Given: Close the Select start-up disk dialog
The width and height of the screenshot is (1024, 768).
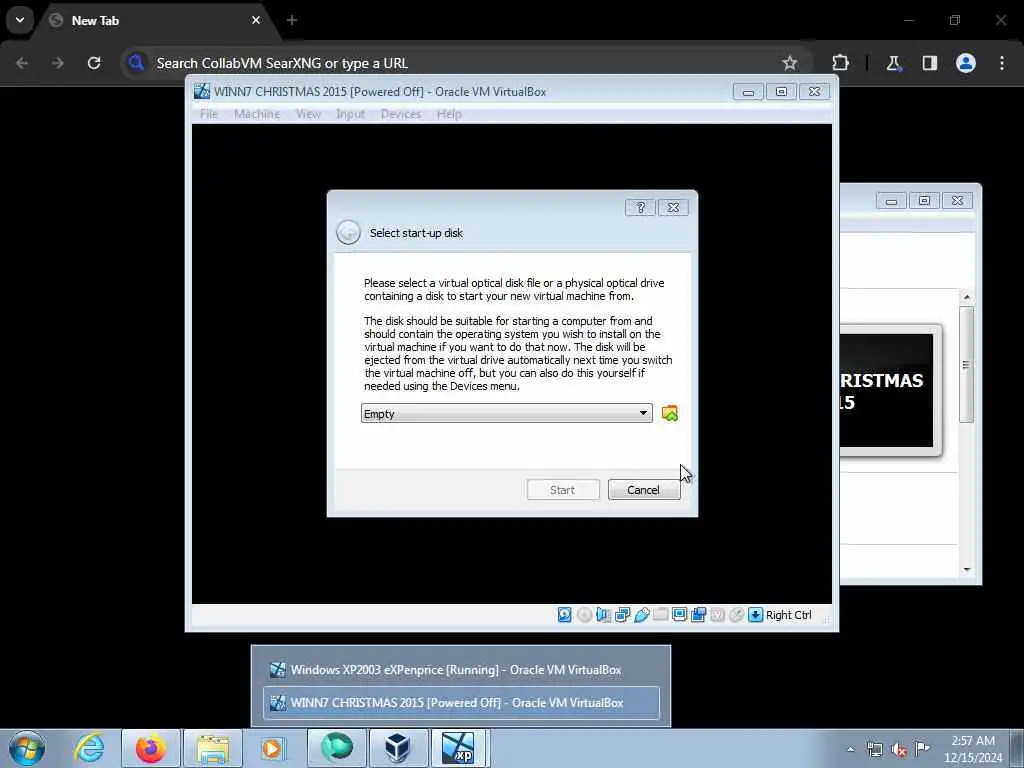Looking at the screenshot, I should pos(673,207).
